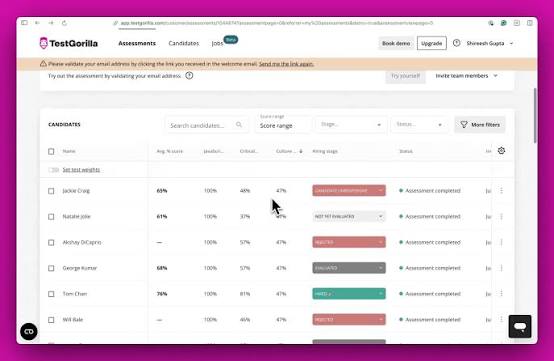This screenshot has height=361, width=554.
Task: Open table column settings gear
Action: 501,151
